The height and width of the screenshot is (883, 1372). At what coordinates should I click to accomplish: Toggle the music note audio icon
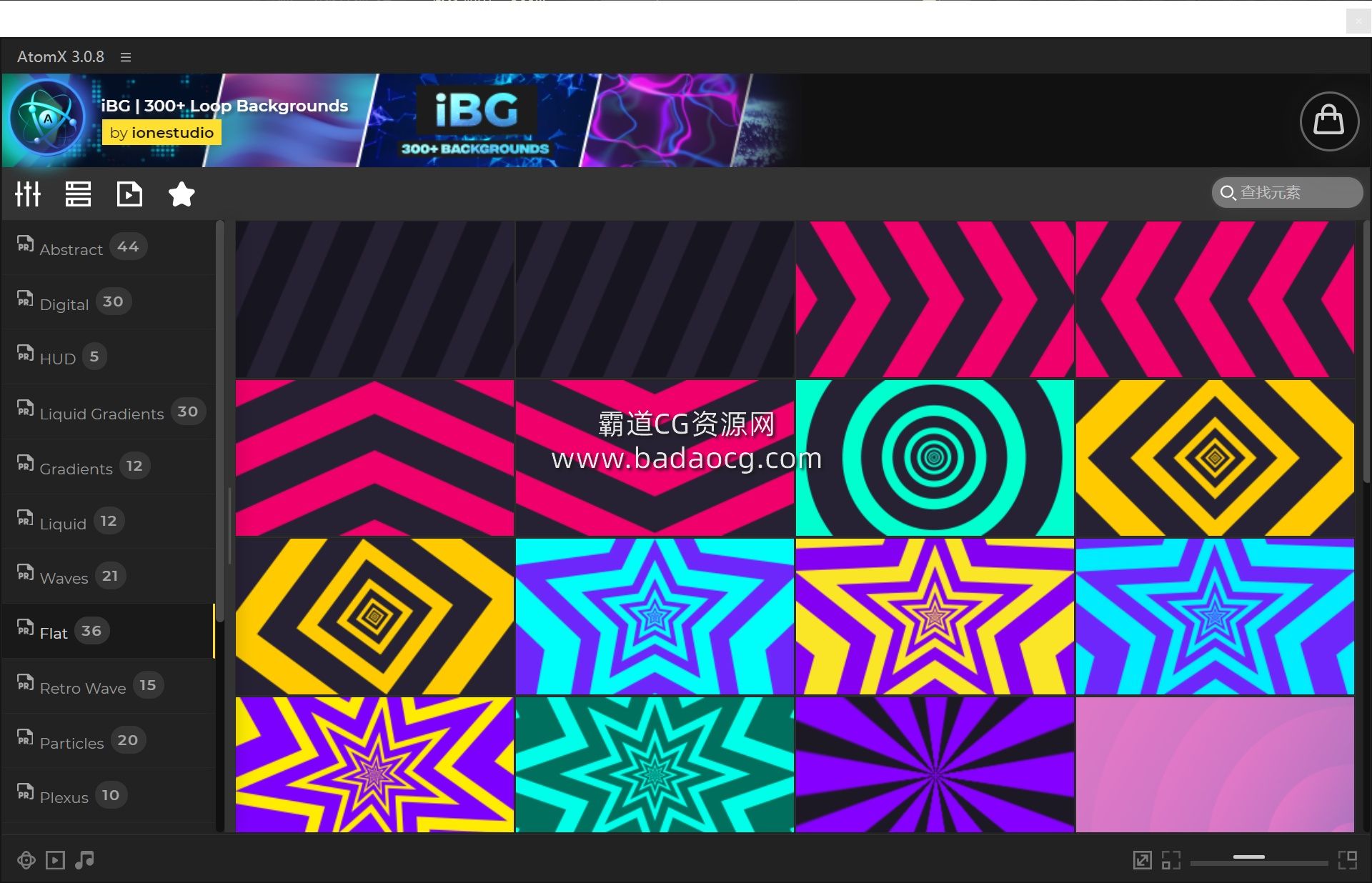click(x=84, y=860)
